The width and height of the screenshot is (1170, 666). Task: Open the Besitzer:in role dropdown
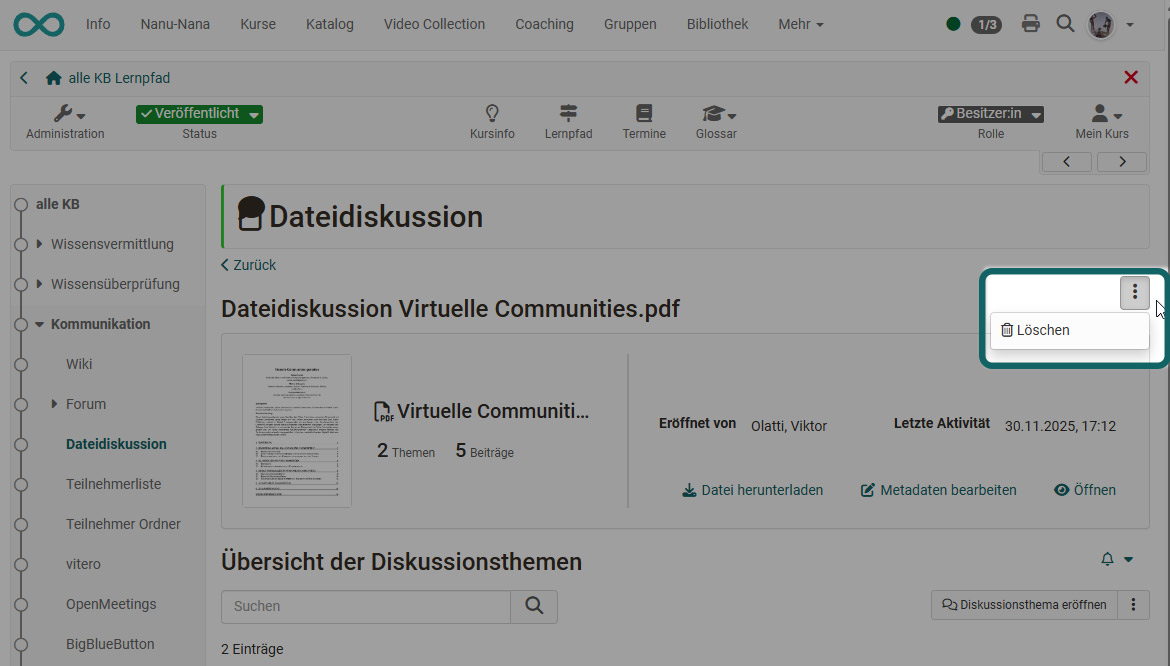990,113
